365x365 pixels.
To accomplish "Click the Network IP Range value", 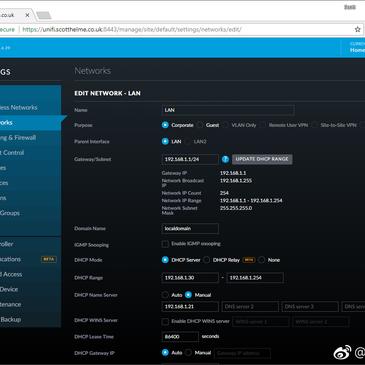I will (251, 200).
